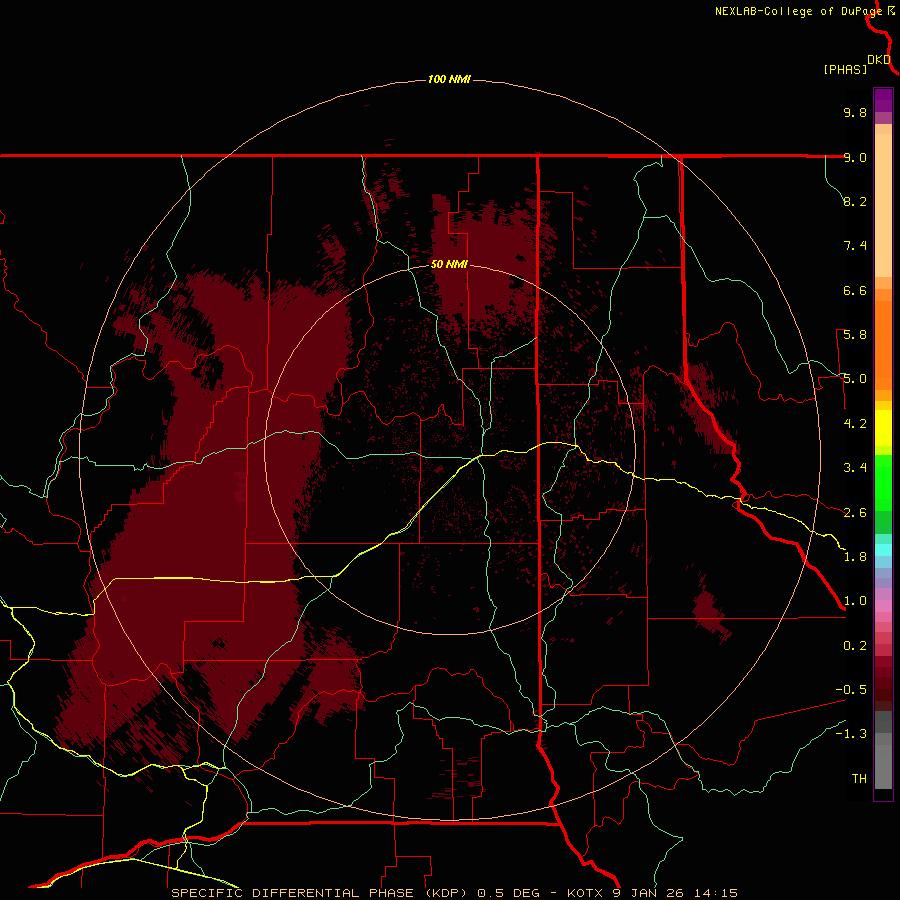Click the [PHAS] legend unit label
This screenshot has height=900, width=900.
[x=845, y=69]
